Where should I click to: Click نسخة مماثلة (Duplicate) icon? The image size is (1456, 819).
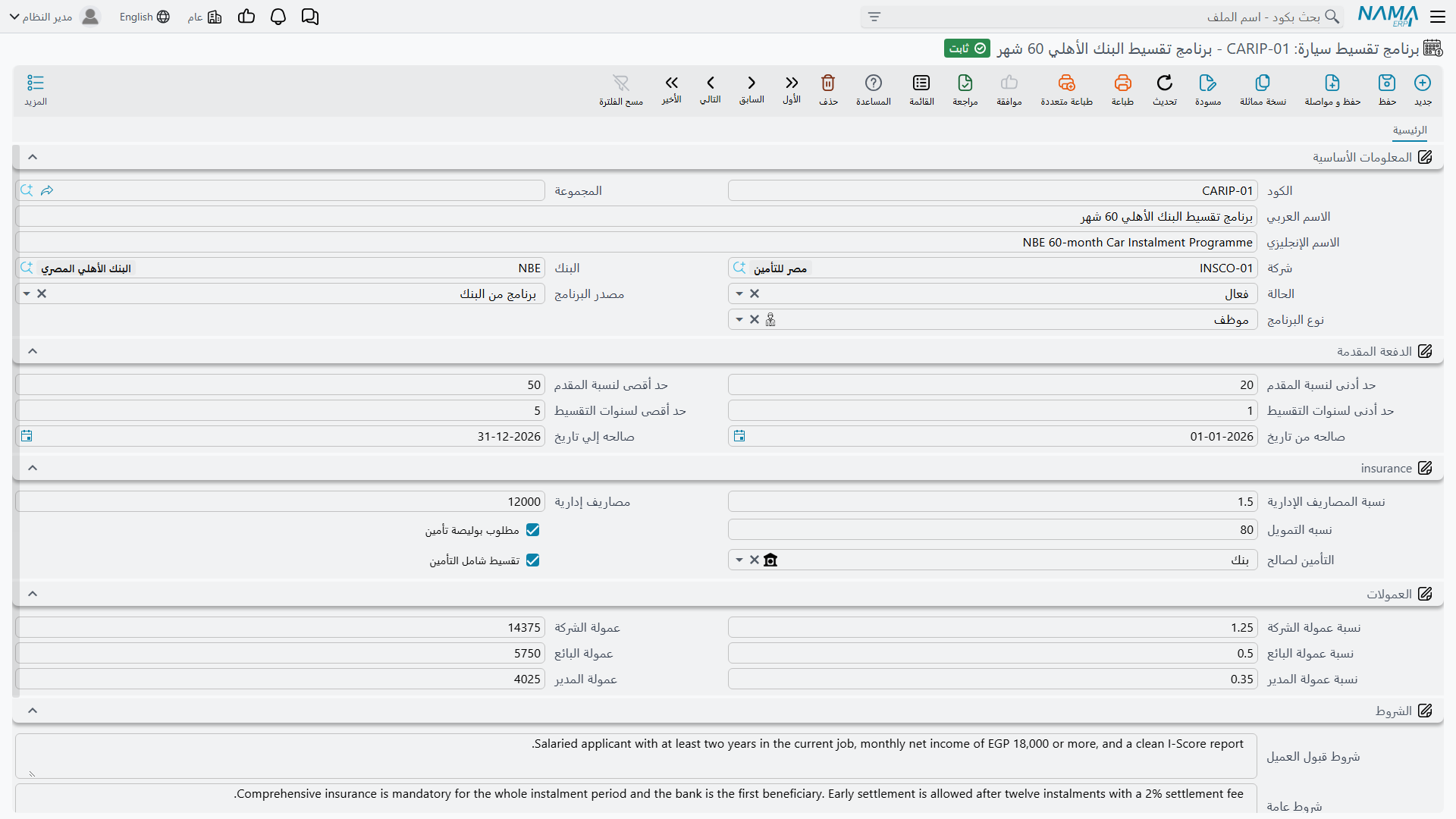tap(1263, 83)
